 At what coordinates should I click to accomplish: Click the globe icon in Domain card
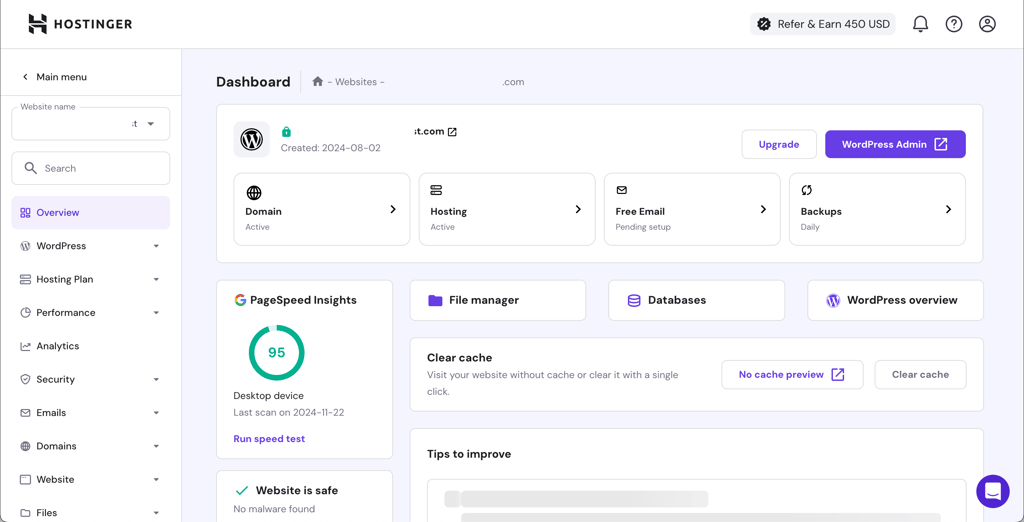(253, 193)
